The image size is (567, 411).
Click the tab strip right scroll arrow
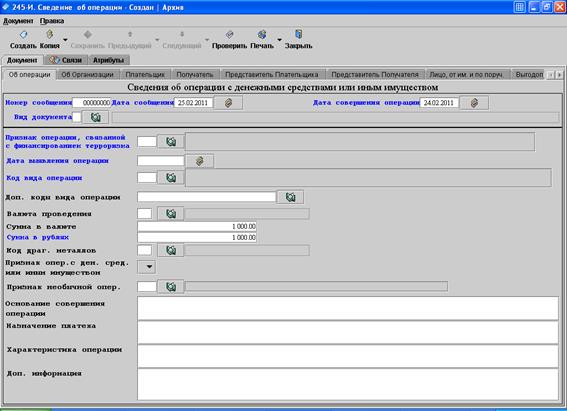coord(559,74)
